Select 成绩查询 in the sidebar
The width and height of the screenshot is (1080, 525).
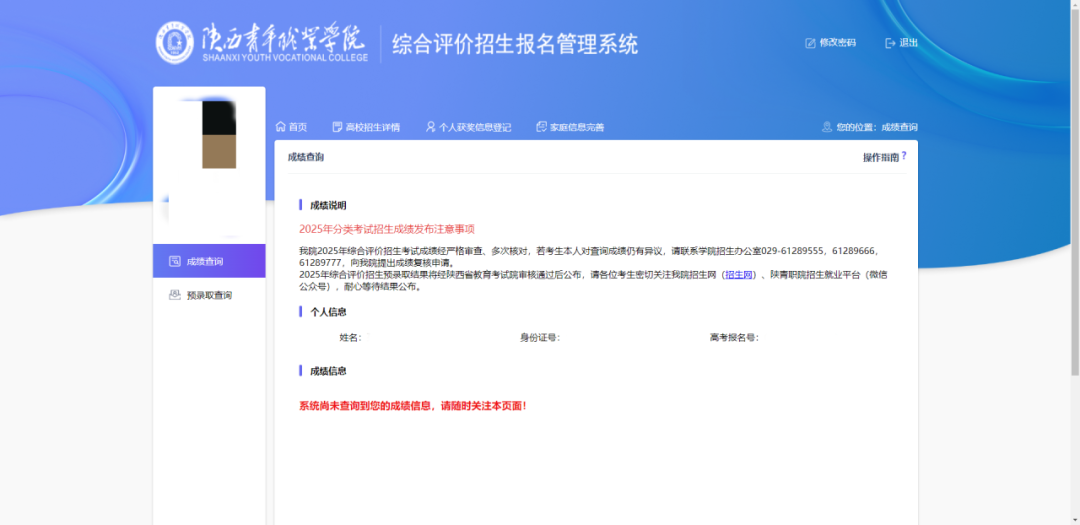pyautogui.click(x=209, y=261)
